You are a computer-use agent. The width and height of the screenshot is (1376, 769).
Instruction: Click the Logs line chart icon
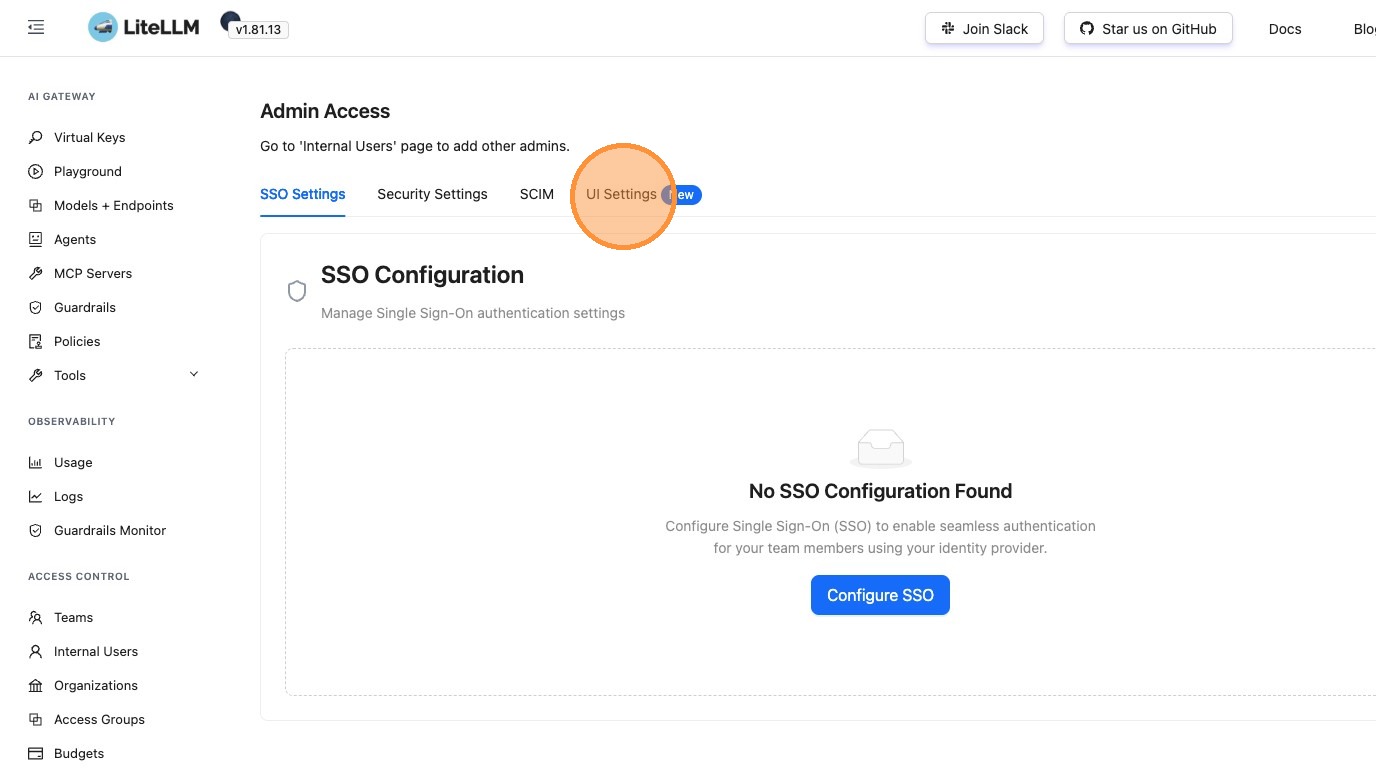click(36, 496)
